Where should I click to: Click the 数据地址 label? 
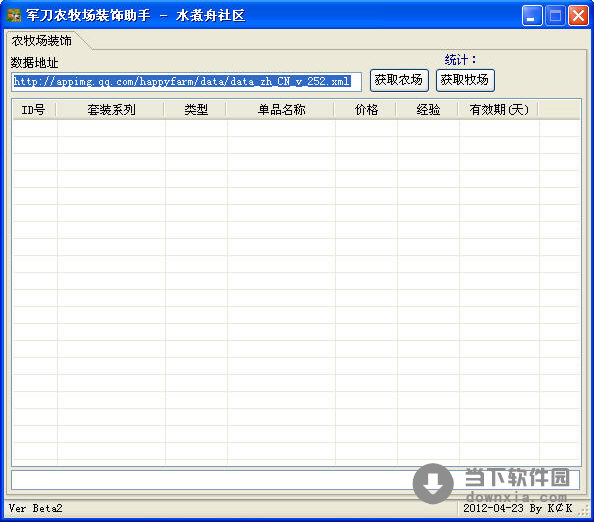[x=34, y=63]
